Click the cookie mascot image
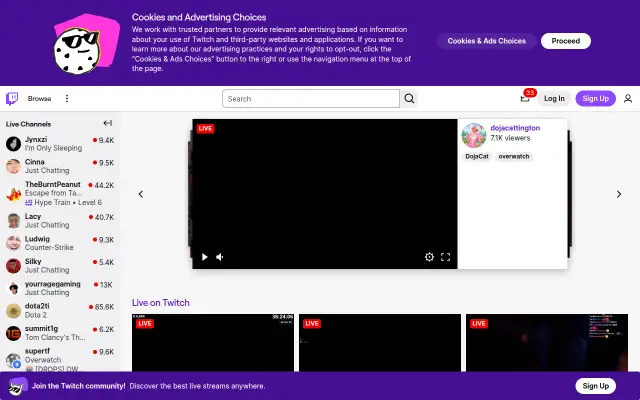The image size is (640, 400). [86, 44]
